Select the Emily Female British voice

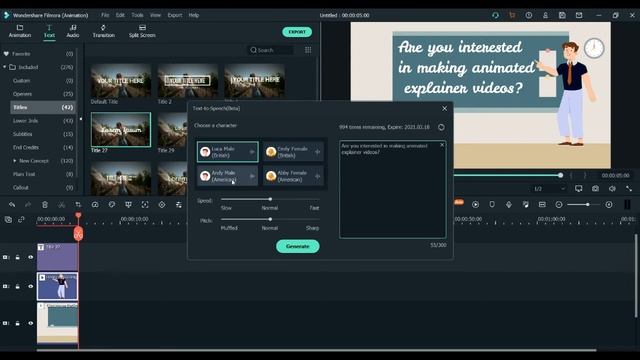tap(293, 152)
